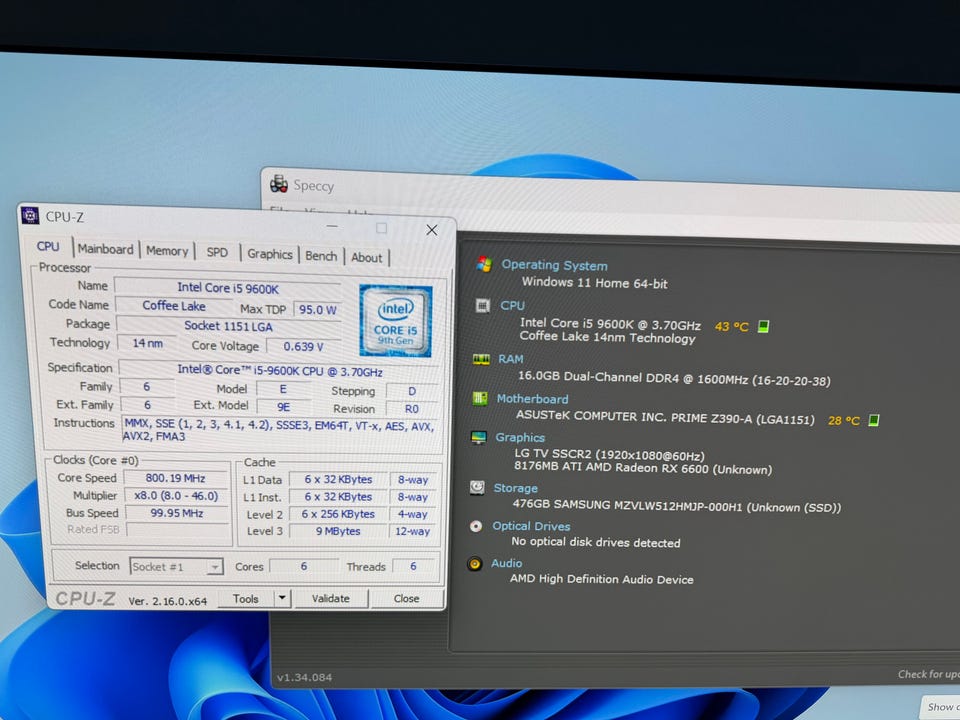960x720 pixels.
Task: Open the CPU section link in Speccy
Action: [512, 306]
